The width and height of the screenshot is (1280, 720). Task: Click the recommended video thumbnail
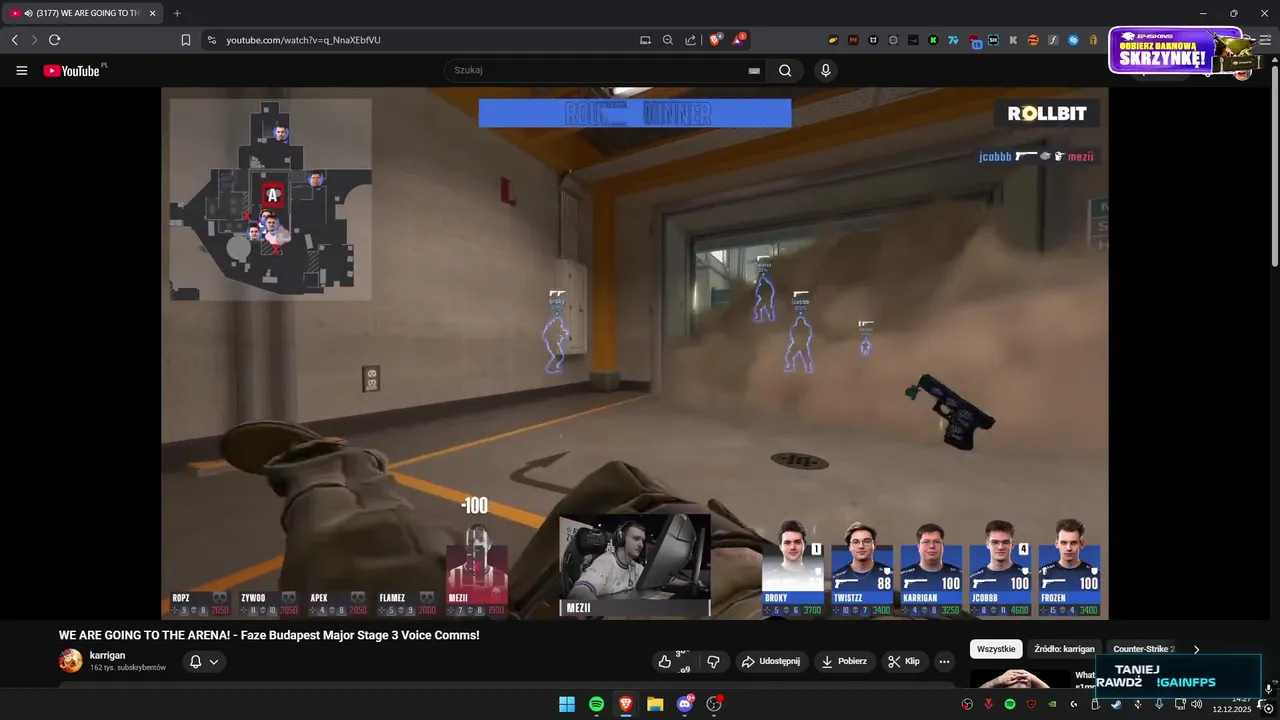click(1020, 679)
